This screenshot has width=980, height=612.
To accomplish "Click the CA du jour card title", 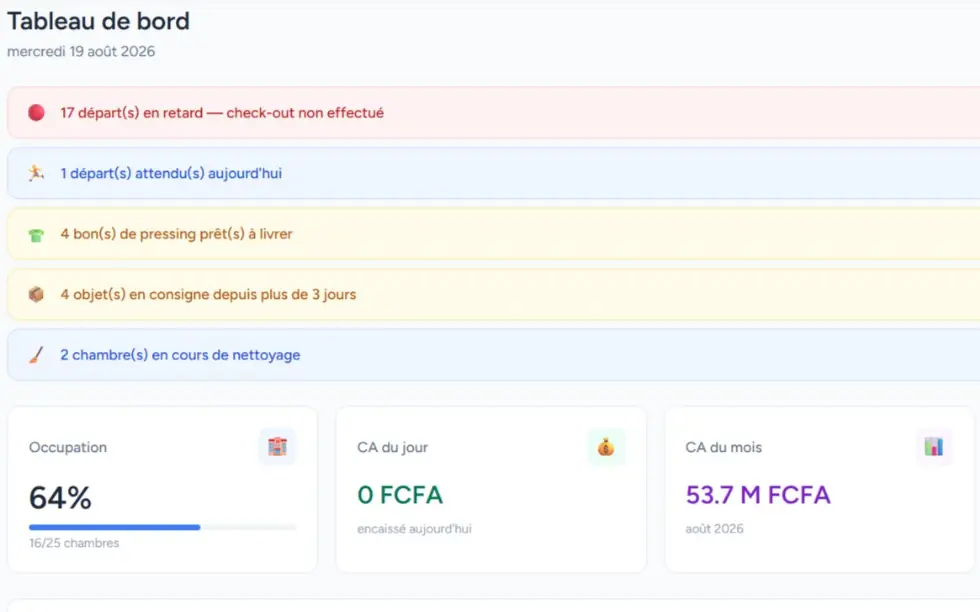I will pyautogui.click(x=392, y=448).
